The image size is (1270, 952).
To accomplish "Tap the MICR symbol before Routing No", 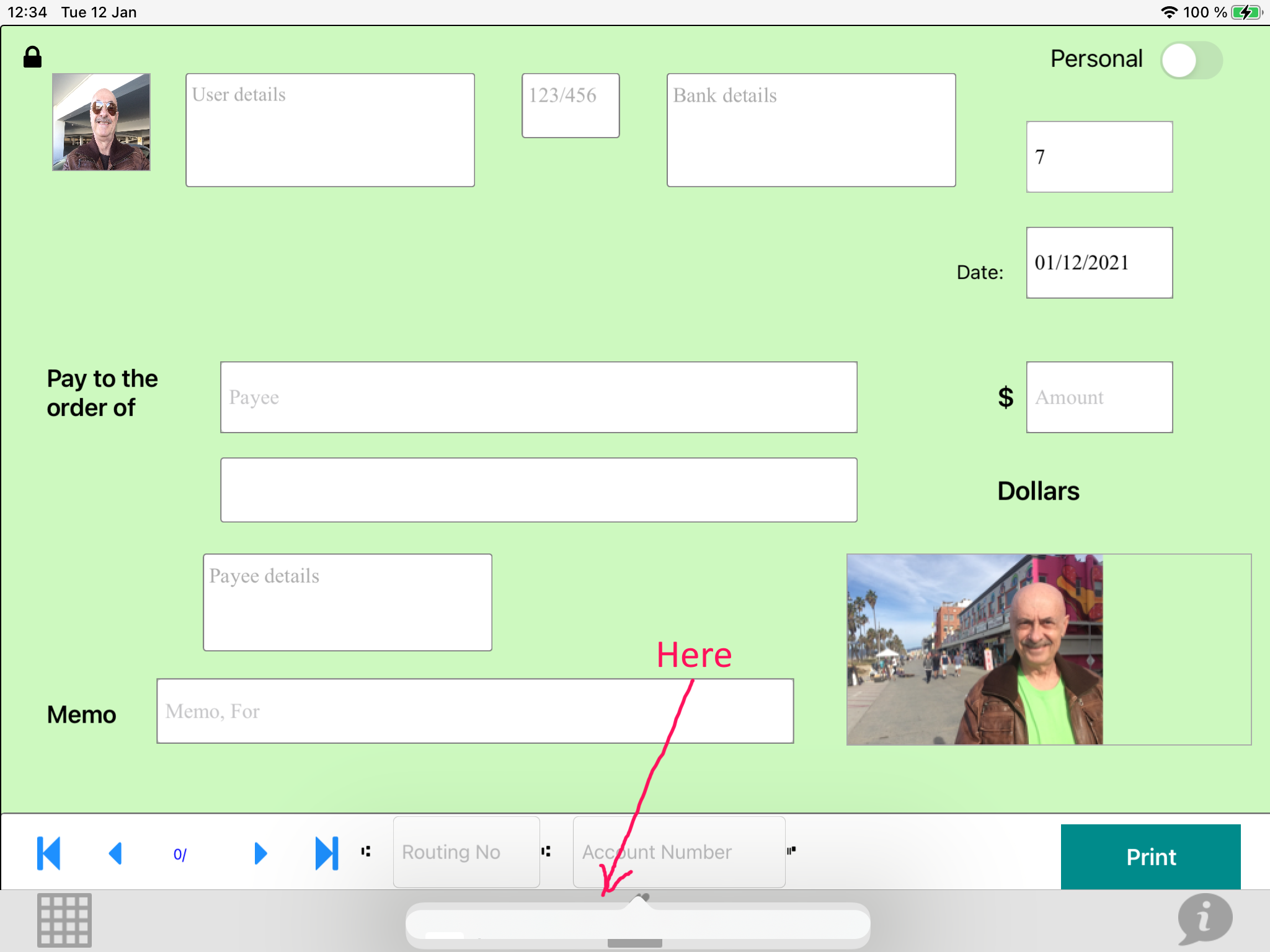I will point(366,851).
